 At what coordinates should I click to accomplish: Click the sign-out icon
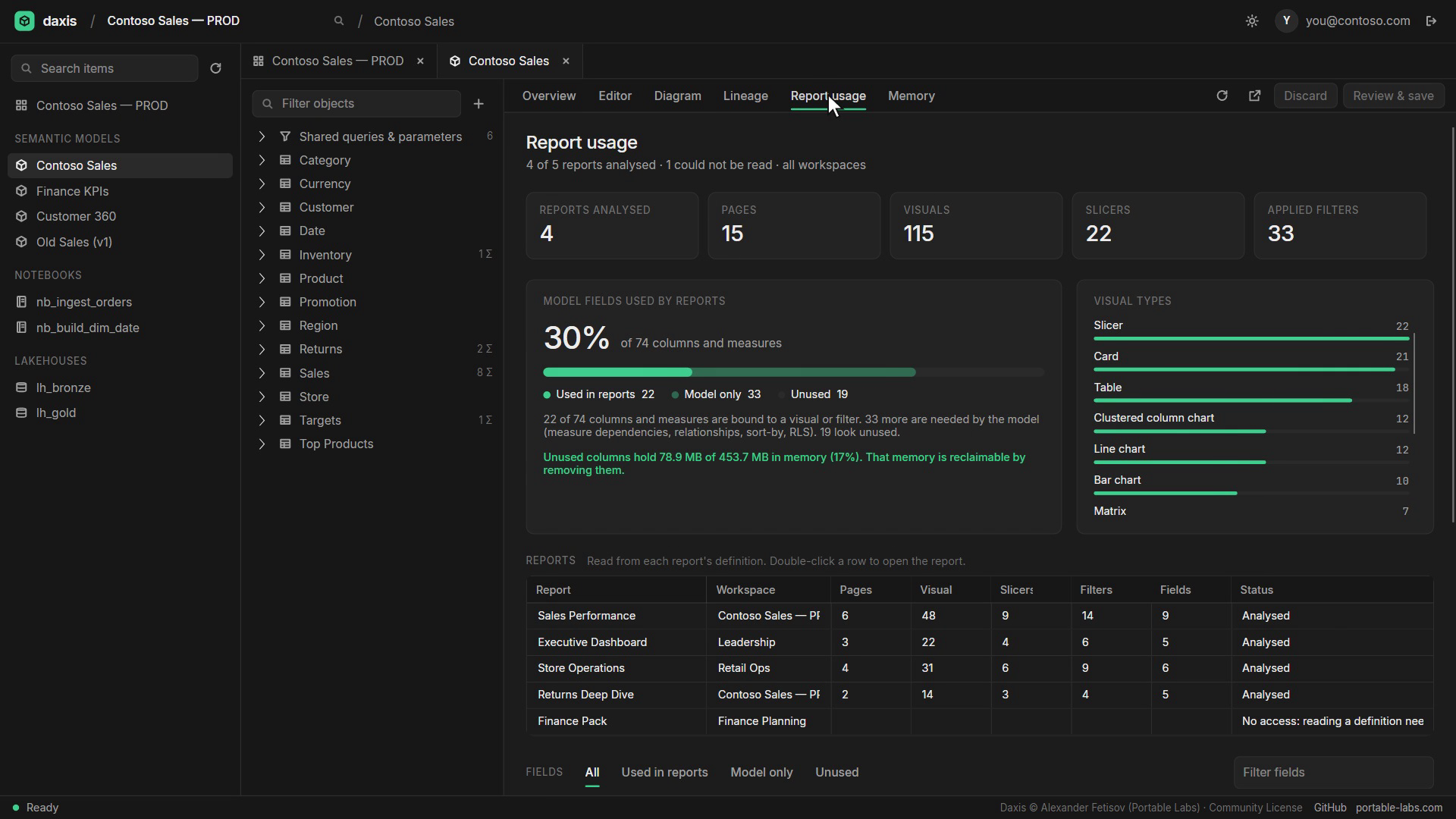pyautogui.click(x=1431, y=21)
